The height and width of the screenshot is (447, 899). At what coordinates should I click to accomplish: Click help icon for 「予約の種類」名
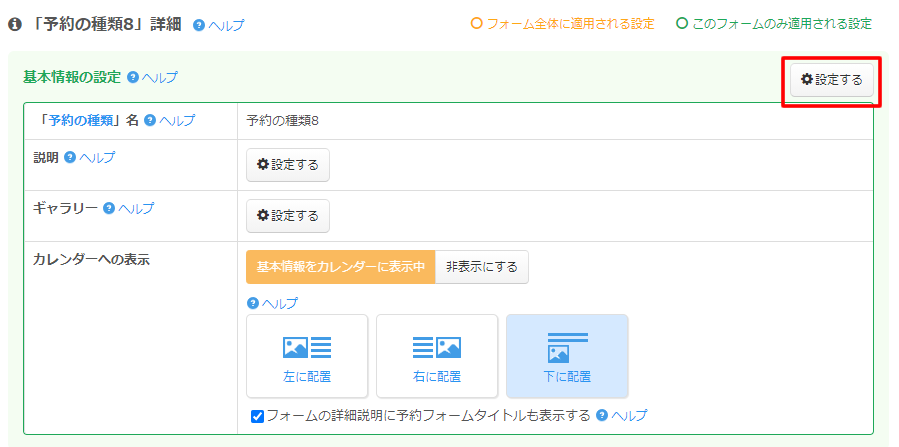(x=169, y=120)
